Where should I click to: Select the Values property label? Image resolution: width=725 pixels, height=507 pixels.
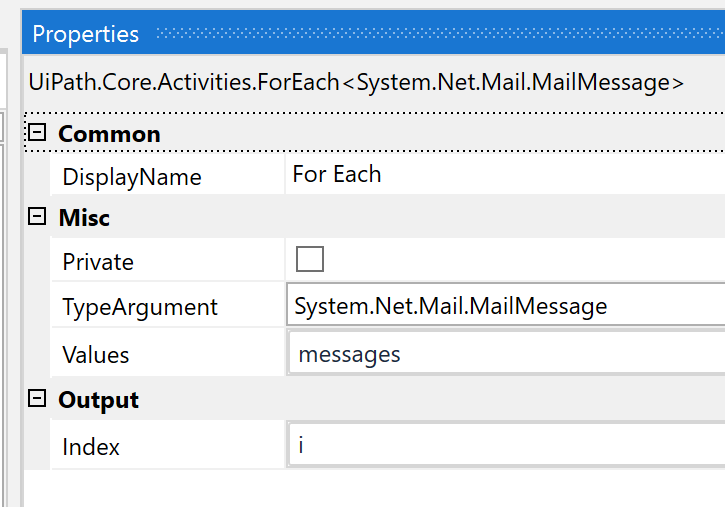(96, 355)
